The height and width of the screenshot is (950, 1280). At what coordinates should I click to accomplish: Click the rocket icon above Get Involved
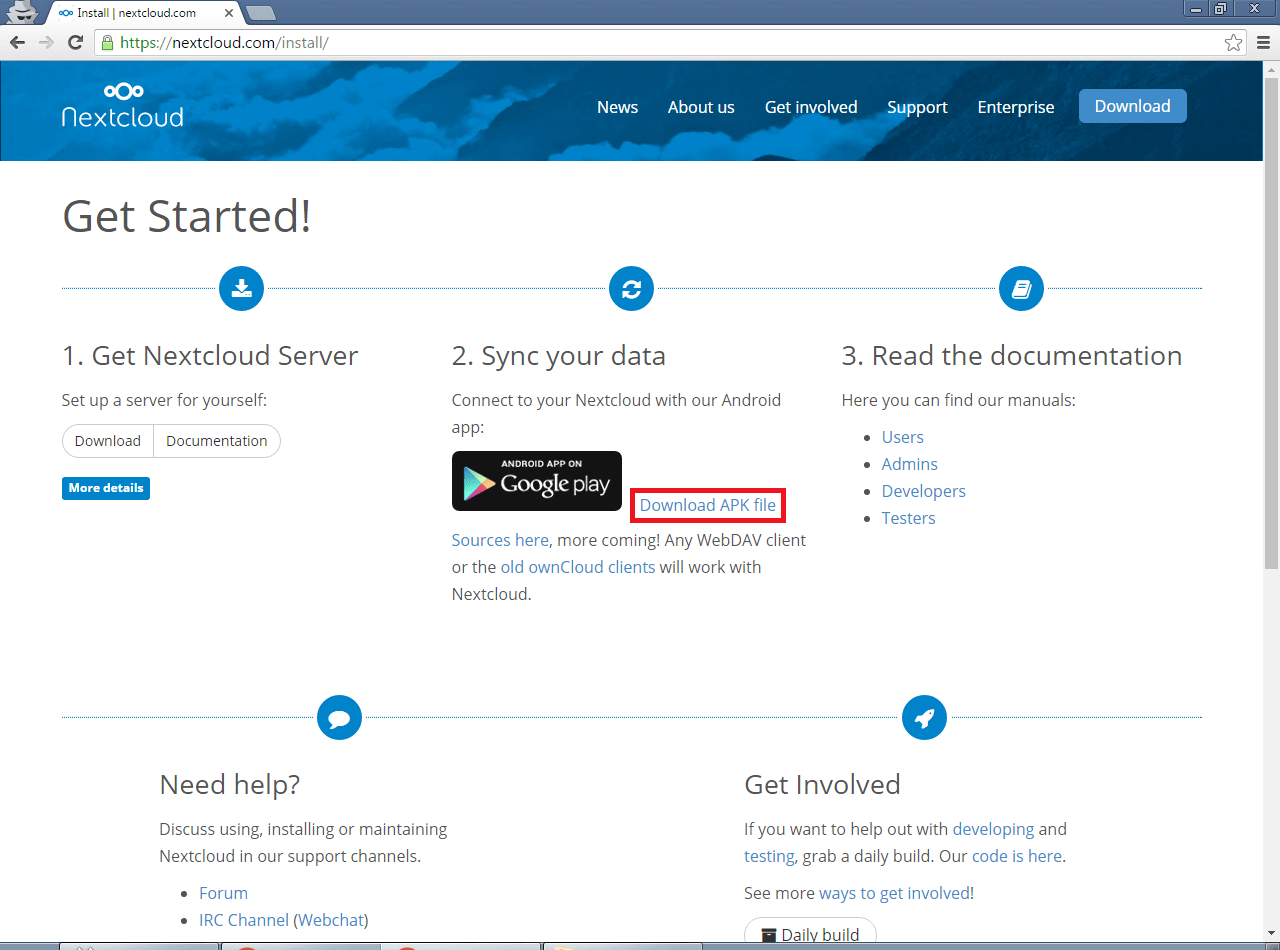coord(924,718)
